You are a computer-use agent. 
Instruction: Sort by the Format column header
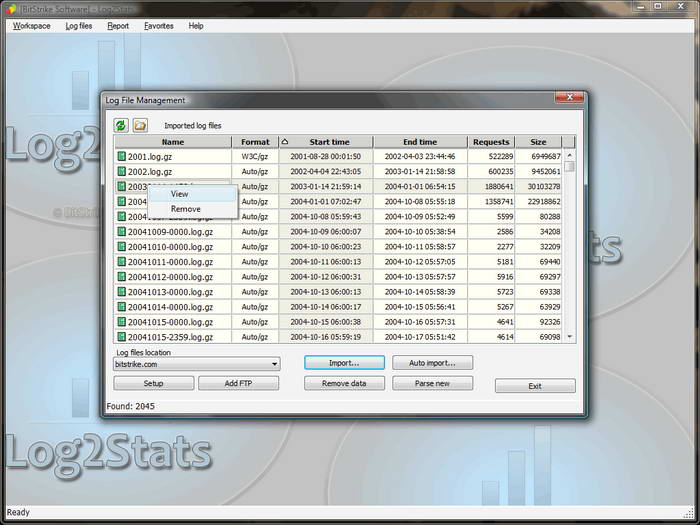[x=255, y=142]
